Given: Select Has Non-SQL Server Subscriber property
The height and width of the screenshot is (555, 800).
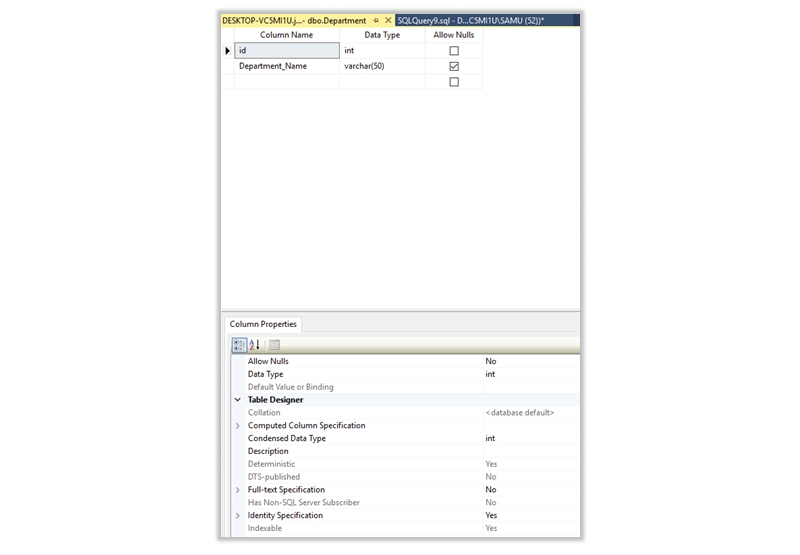Looking at the screenshot, I should [405, 502].
